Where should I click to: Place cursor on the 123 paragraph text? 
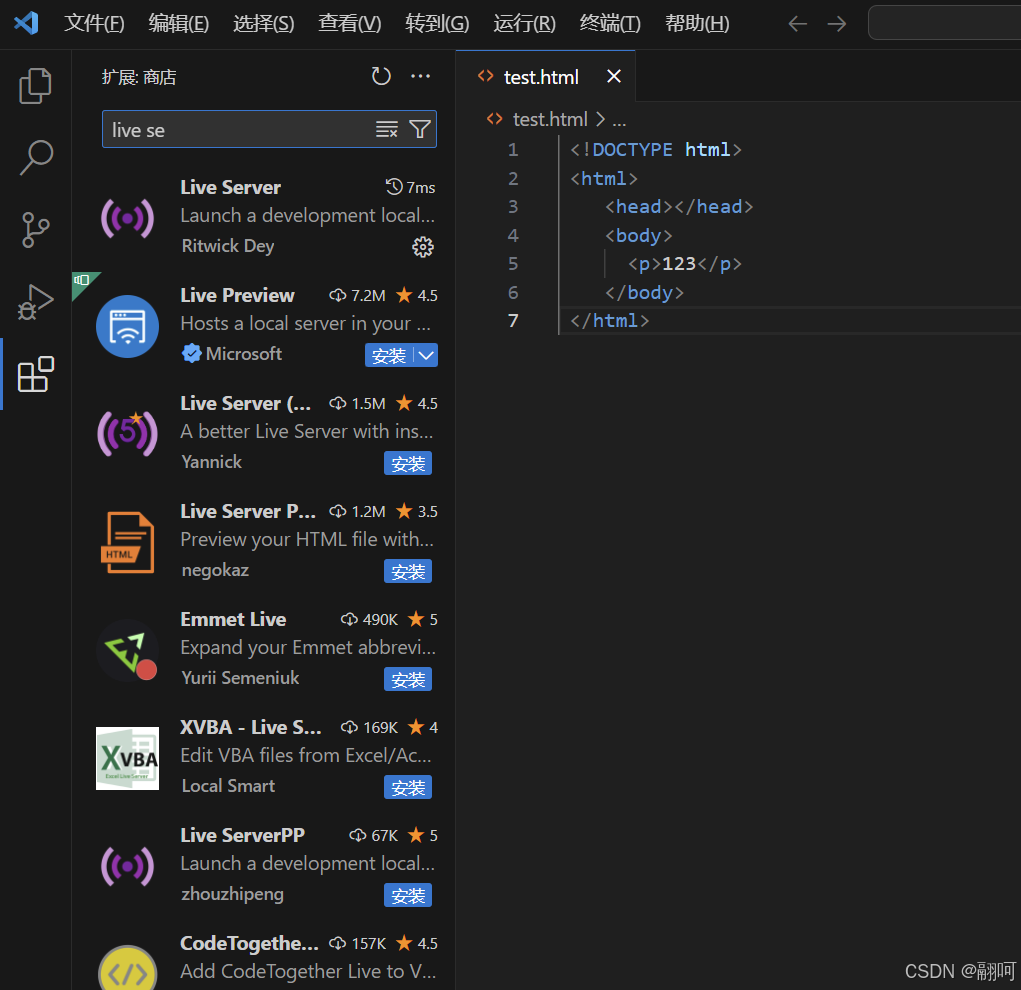(678, 264)
